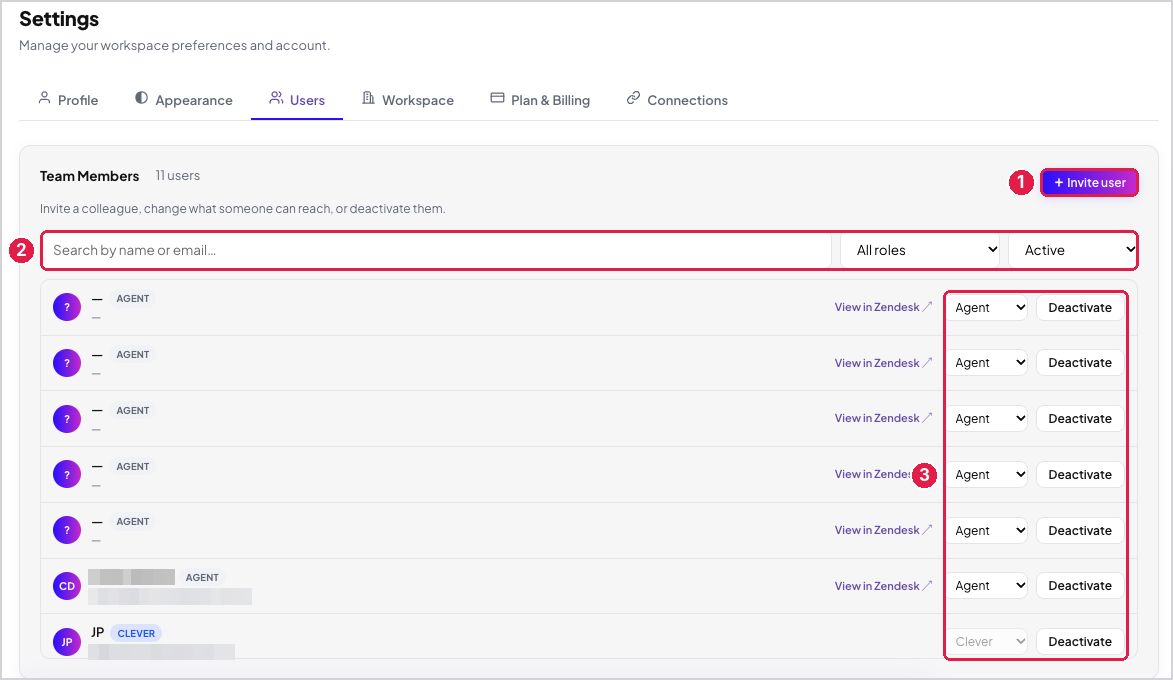Open the Active status filter dropdown
The image size is (1173, 680).
point(1073,250)
